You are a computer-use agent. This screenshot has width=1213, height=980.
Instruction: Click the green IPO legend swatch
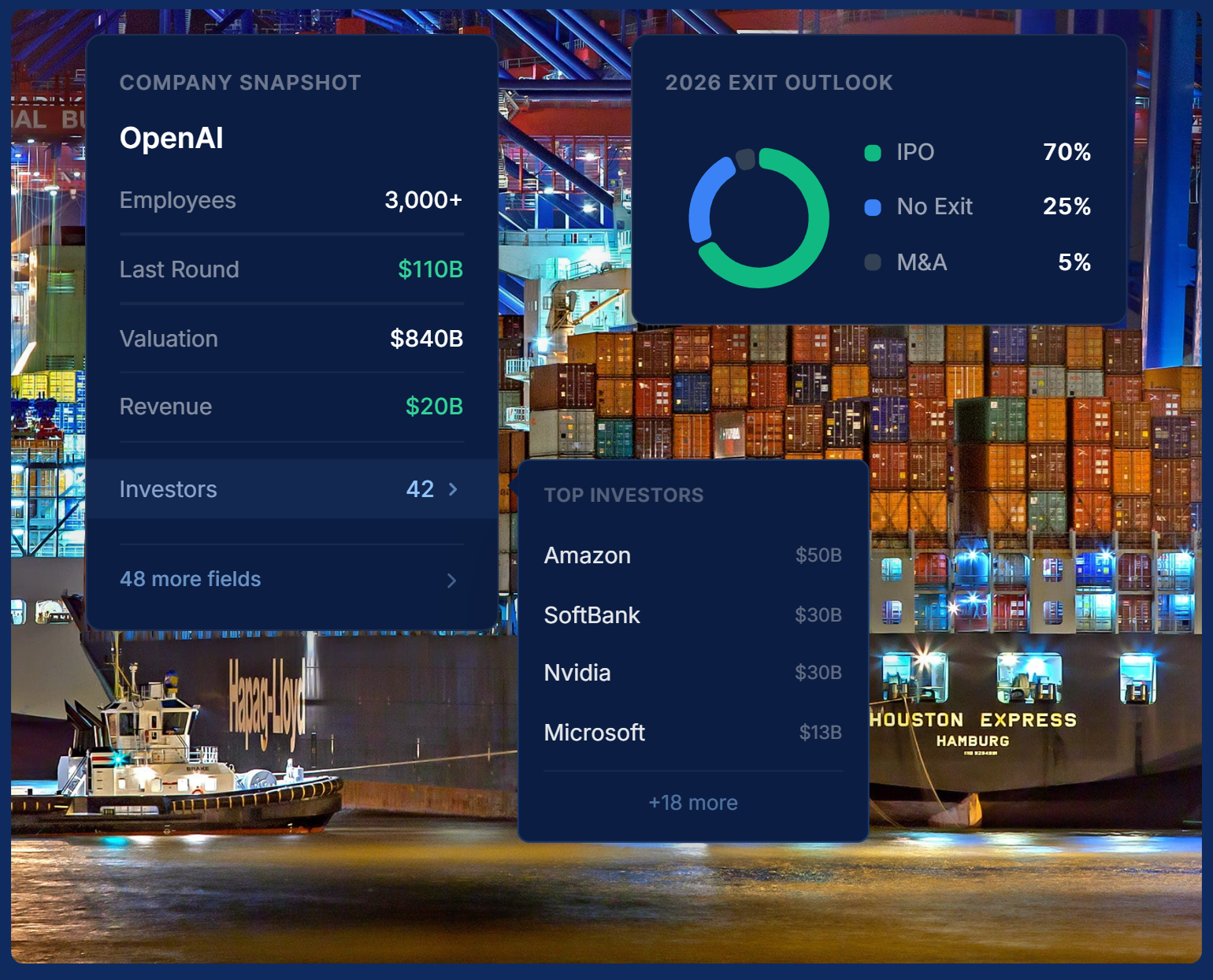873,153
